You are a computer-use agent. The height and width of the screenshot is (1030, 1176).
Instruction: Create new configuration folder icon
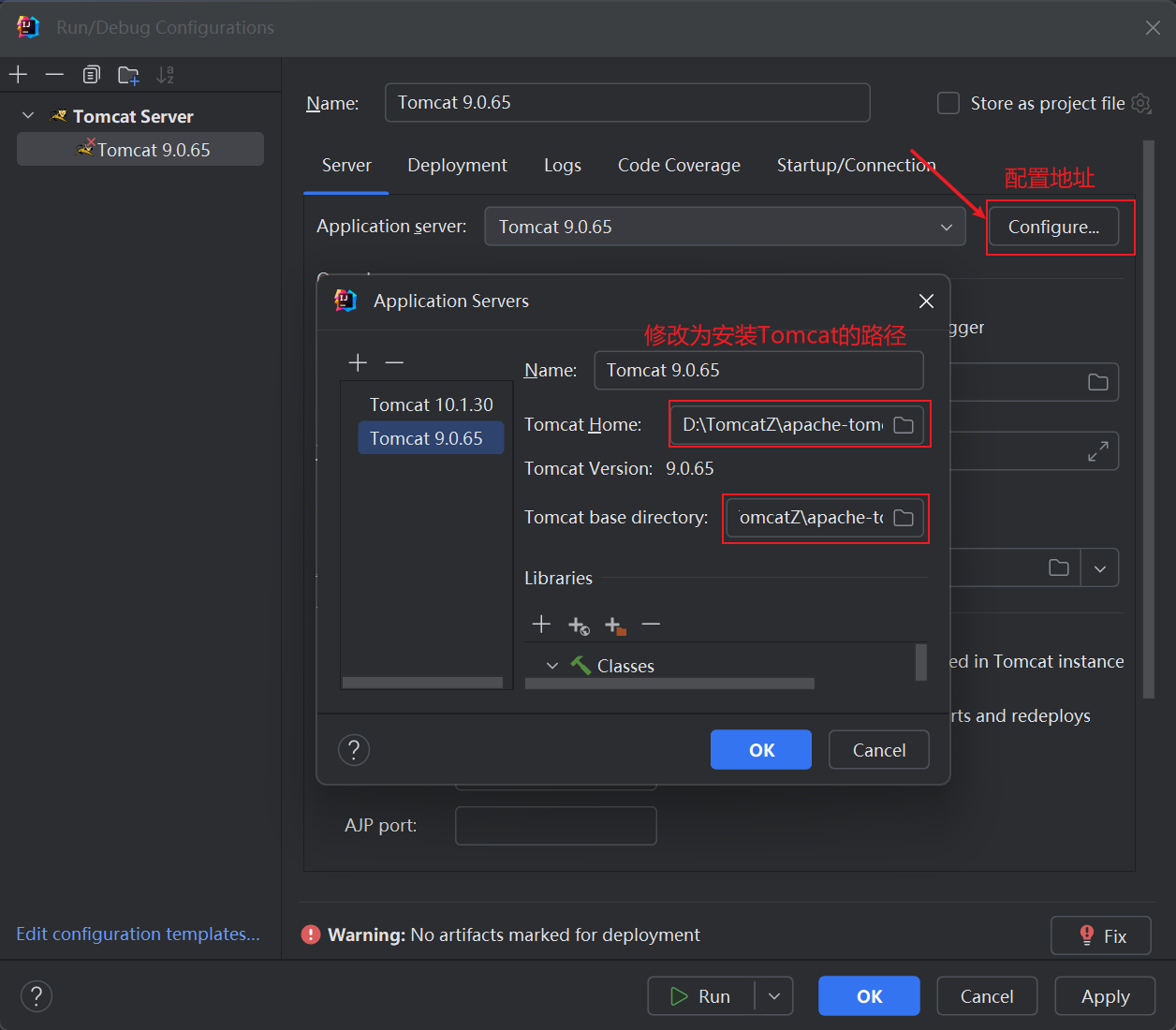pyautogui.click(x=128, y=75)
